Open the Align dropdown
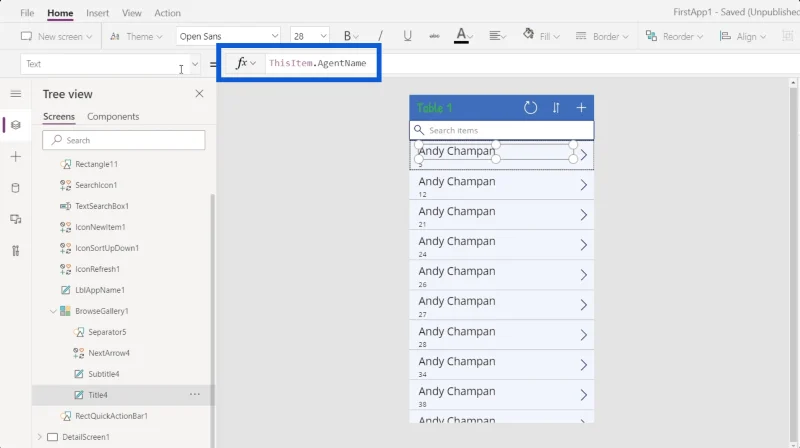The height and width of the screenshot is (448, 800). [742, 36]
